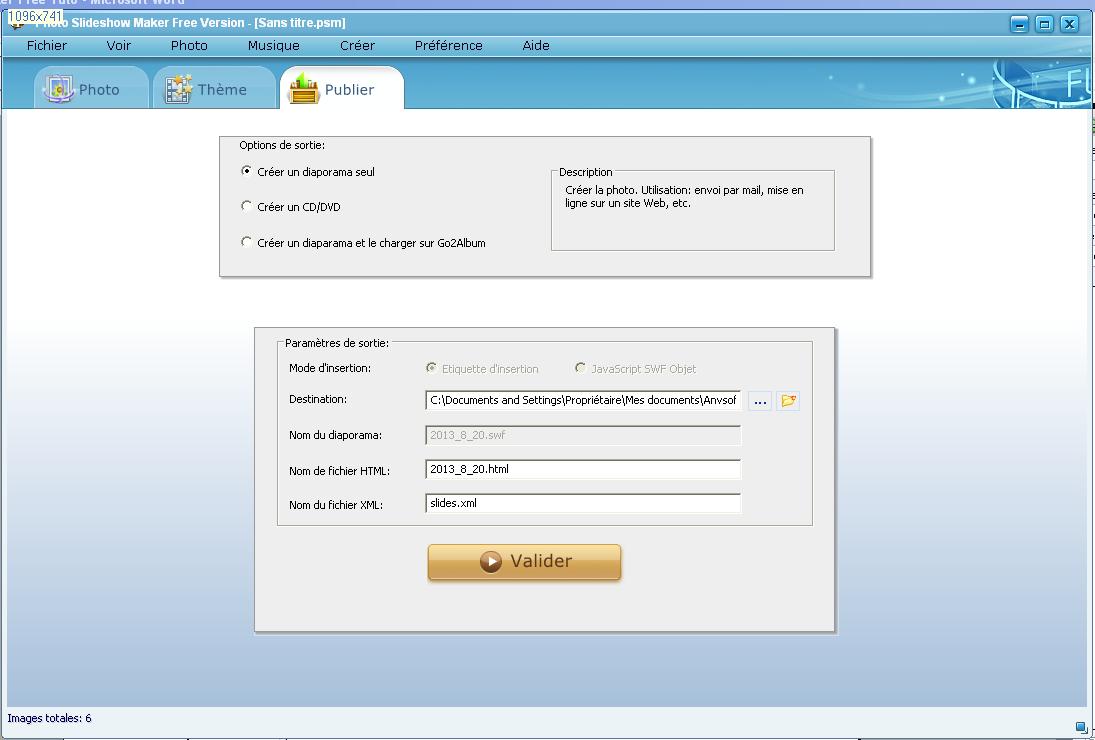This screenshot has width=1095, height=740.
Task: Select Etiquette d'insertion radio button
Action: (x=431, y=368)
